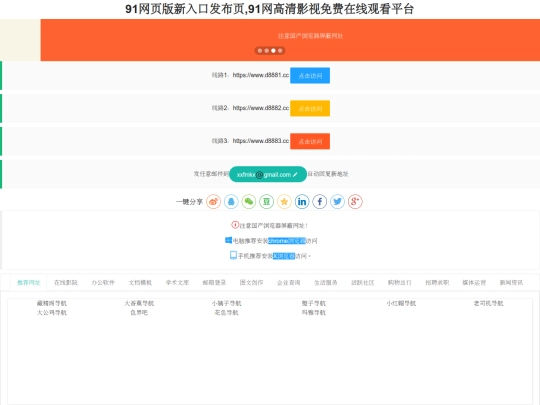Viewport: 540px width, 405px height.
Task: Select the active third carousel dot
Action: (x=273, y=51)
